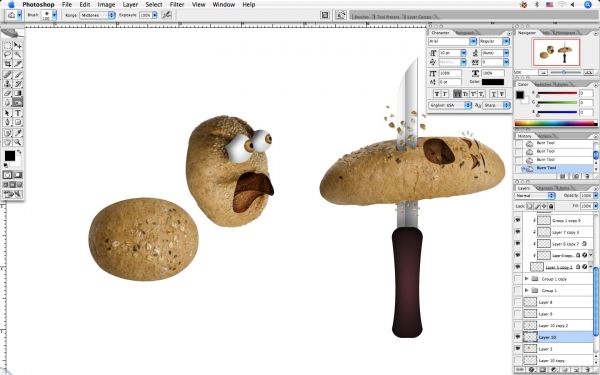This screenshot has height=375, width=600.
Task: Switch to the Channels tab
Action: point(544,188)
